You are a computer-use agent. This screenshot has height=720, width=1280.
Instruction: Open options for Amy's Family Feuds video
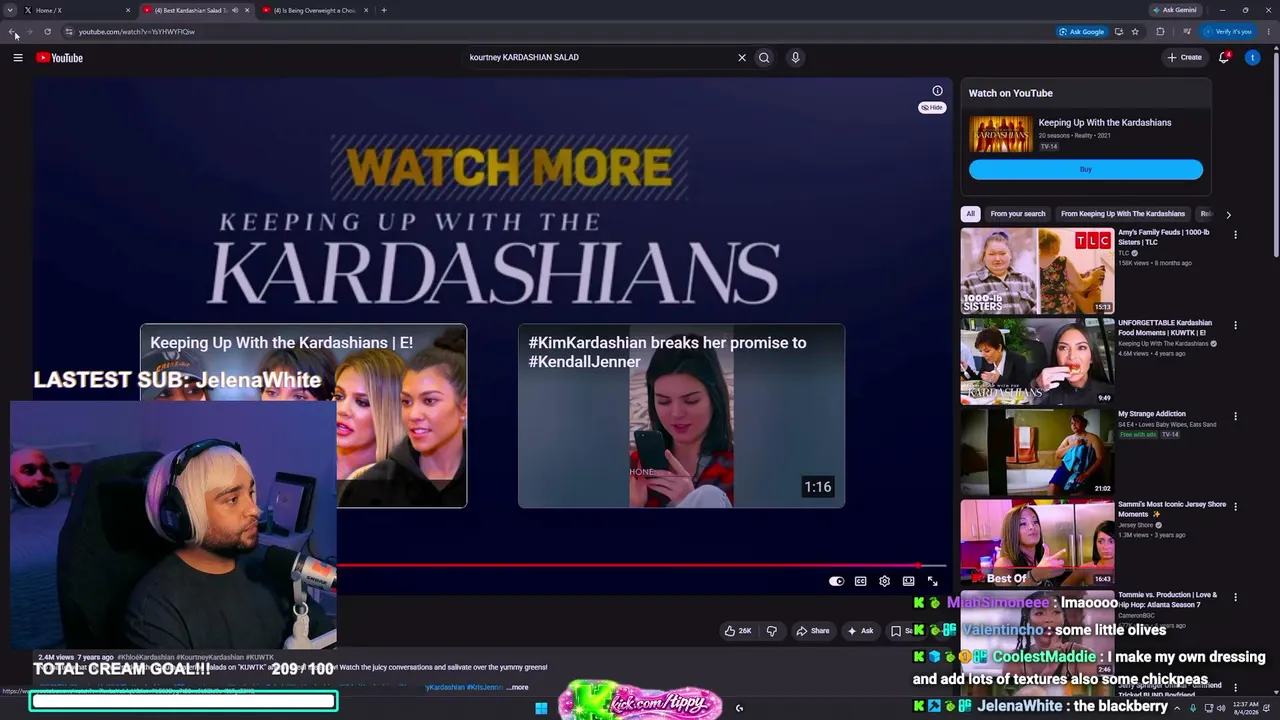pos(1235,235)
